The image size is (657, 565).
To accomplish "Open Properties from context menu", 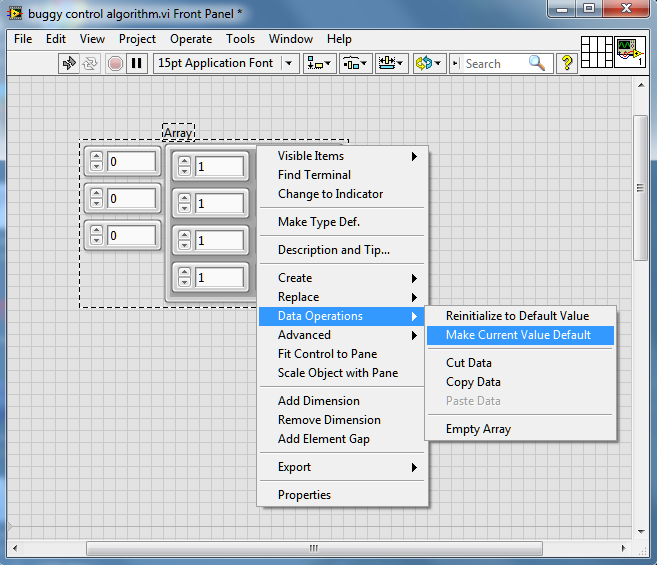I will point(344,495).
